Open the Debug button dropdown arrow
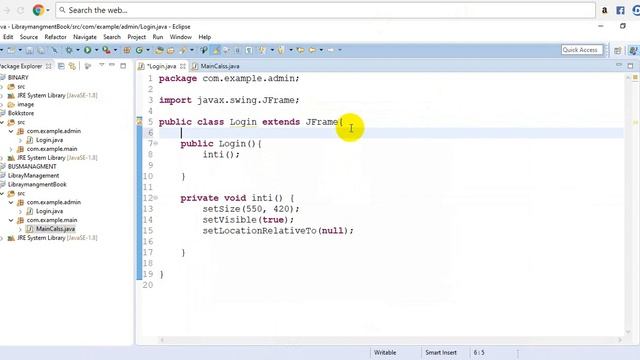640x360 pixels. point(78,50)
